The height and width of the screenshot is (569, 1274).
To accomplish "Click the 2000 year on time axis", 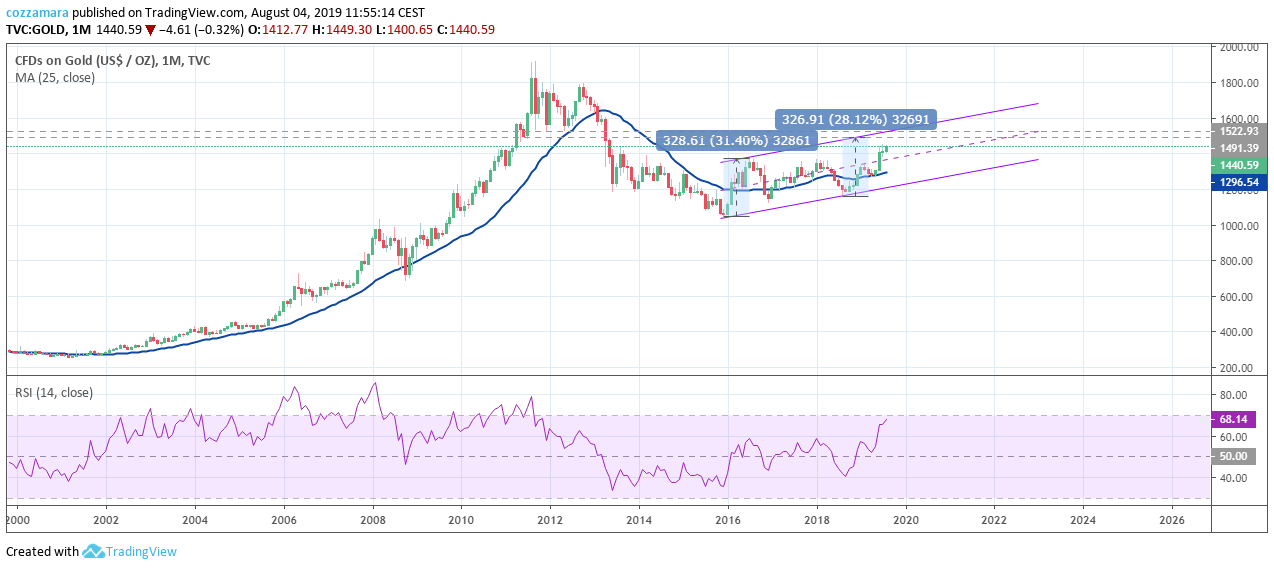I will 18,520.
